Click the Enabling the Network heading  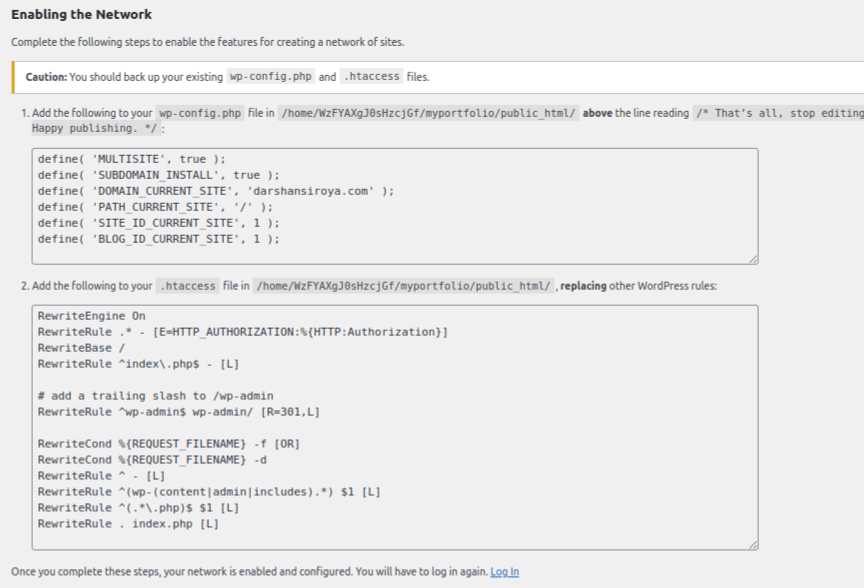[82, 14]
